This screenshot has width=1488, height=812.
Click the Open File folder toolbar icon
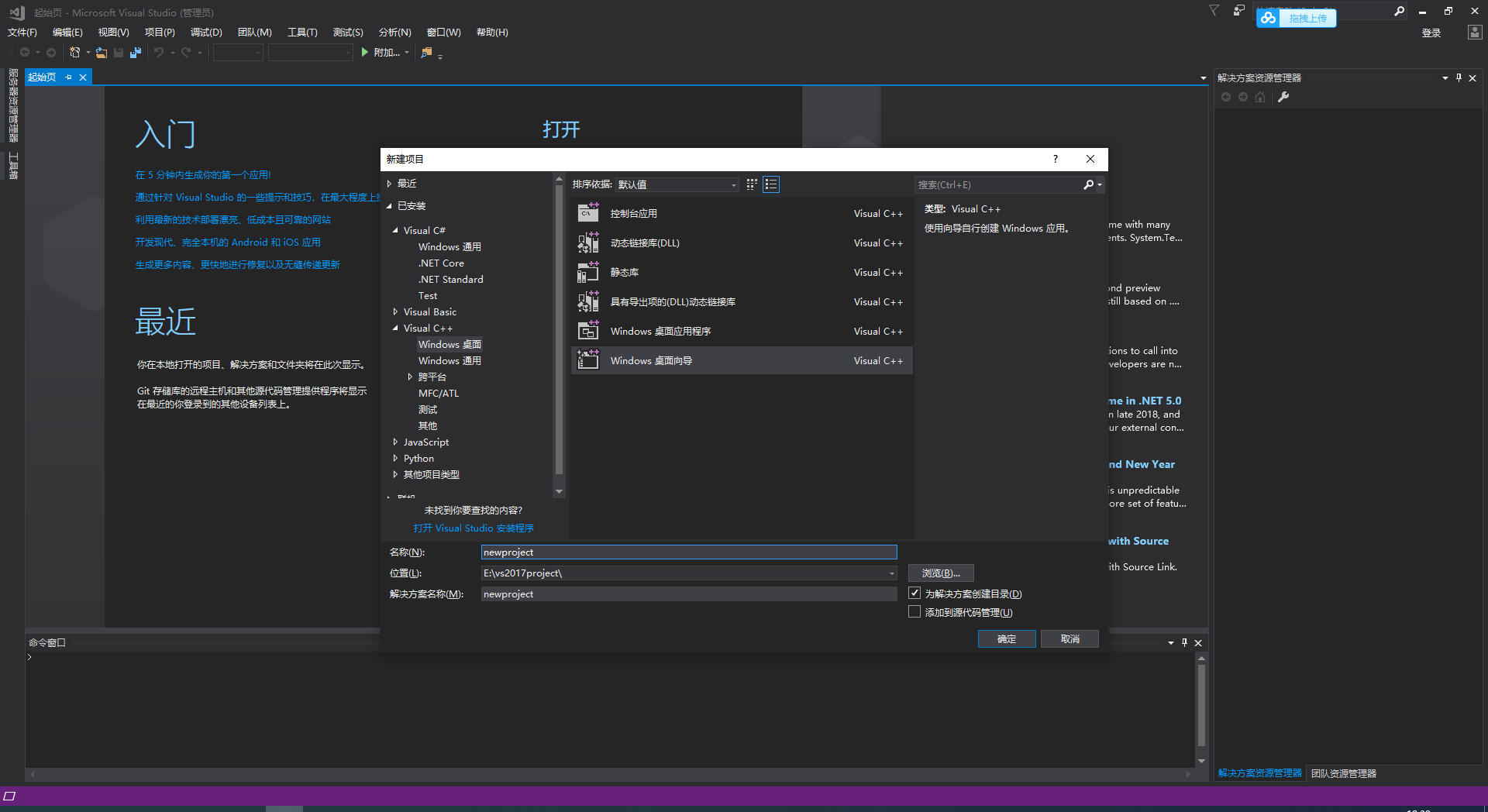(102, 53)
